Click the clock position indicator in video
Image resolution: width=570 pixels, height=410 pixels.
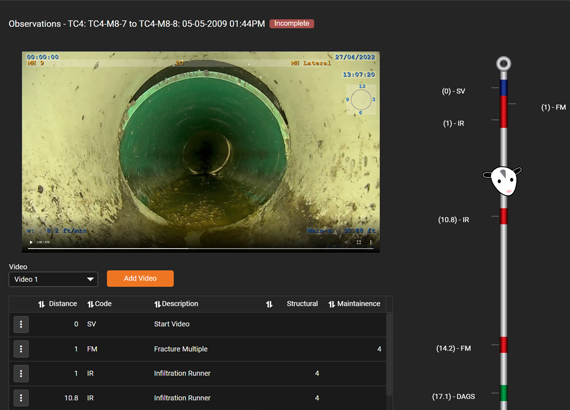(361, 100)
